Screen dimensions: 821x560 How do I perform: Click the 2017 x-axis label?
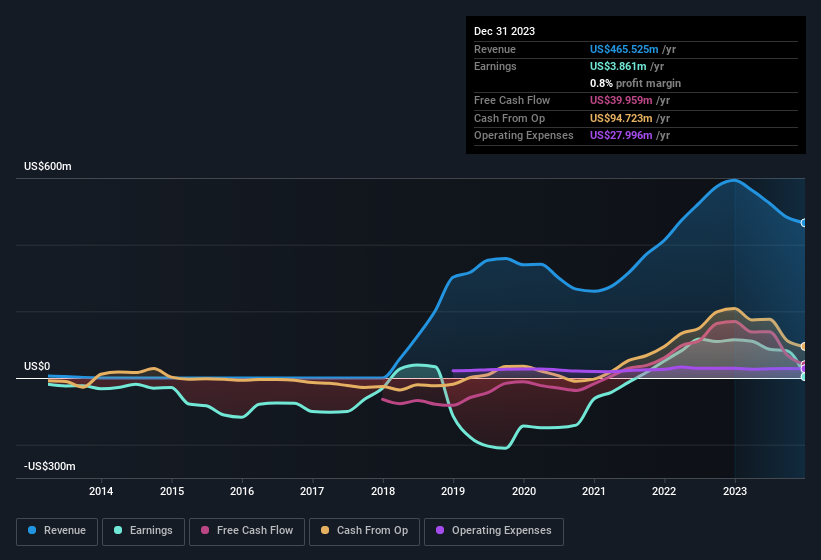point(312,491)
